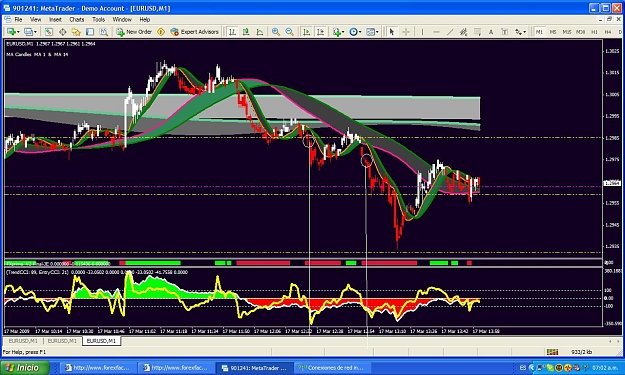This screenshot has height=375, width=625.
Task: Select the active third EURUSD,M1 tab
Action: coord(101,341)
